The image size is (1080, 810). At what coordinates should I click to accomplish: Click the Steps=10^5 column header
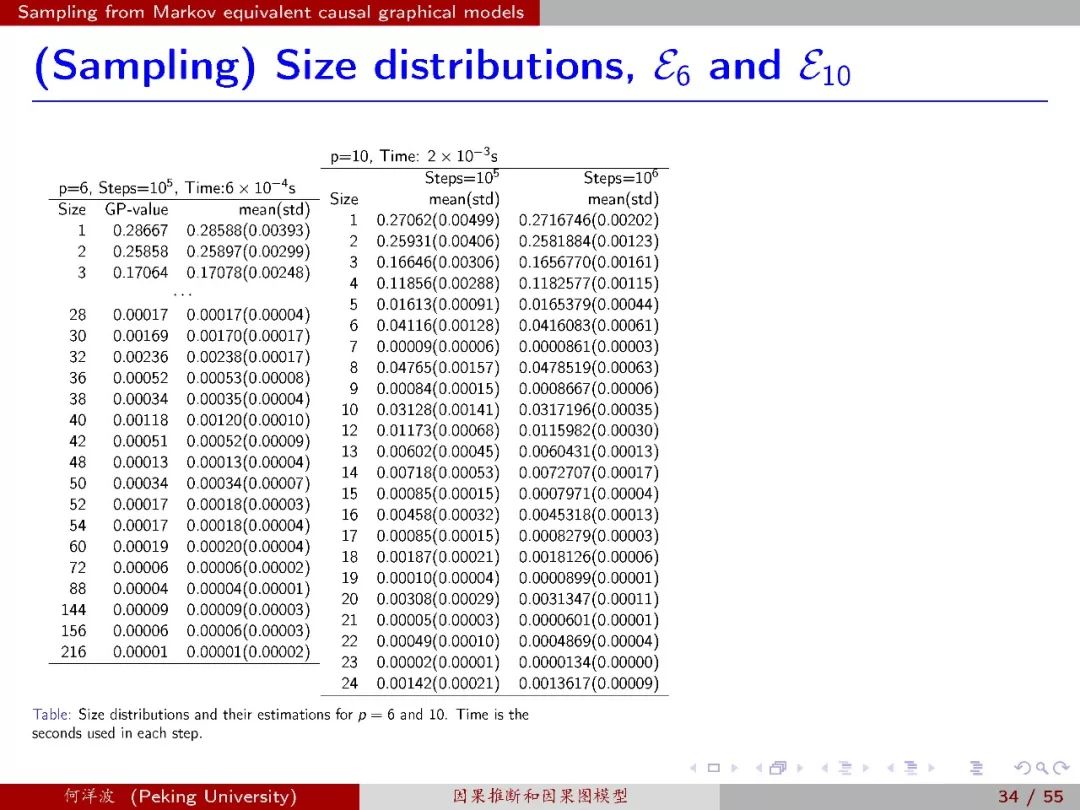click(462, 177)
